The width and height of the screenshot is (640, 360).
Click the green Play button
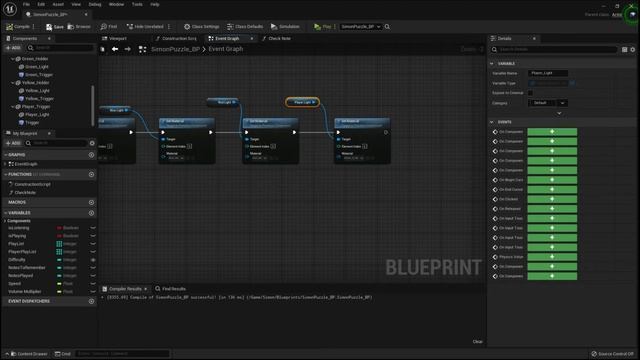[x=322, y=27]
